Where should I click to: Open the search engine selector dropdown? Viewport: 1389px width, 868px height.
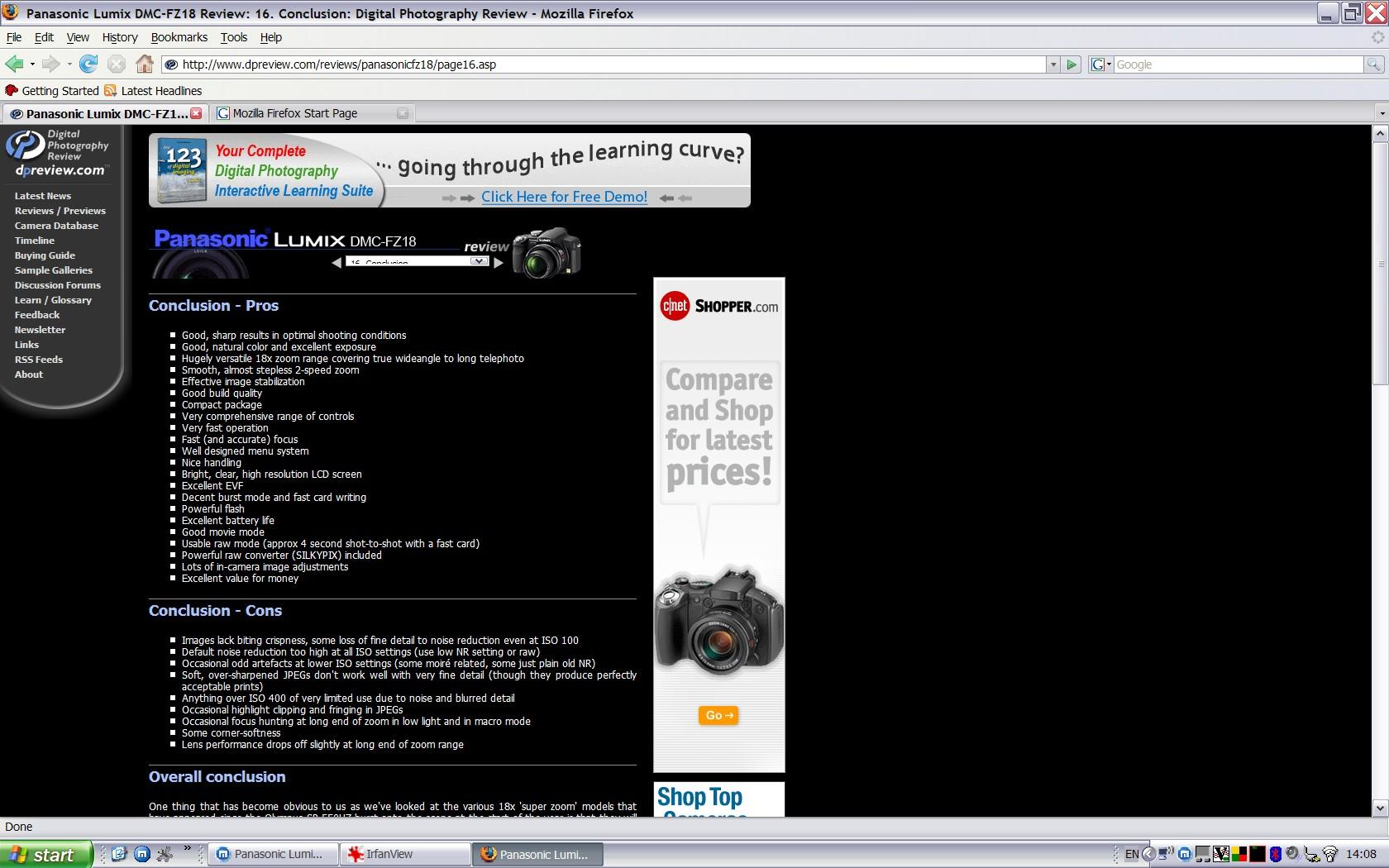[x=1101, y=64]
